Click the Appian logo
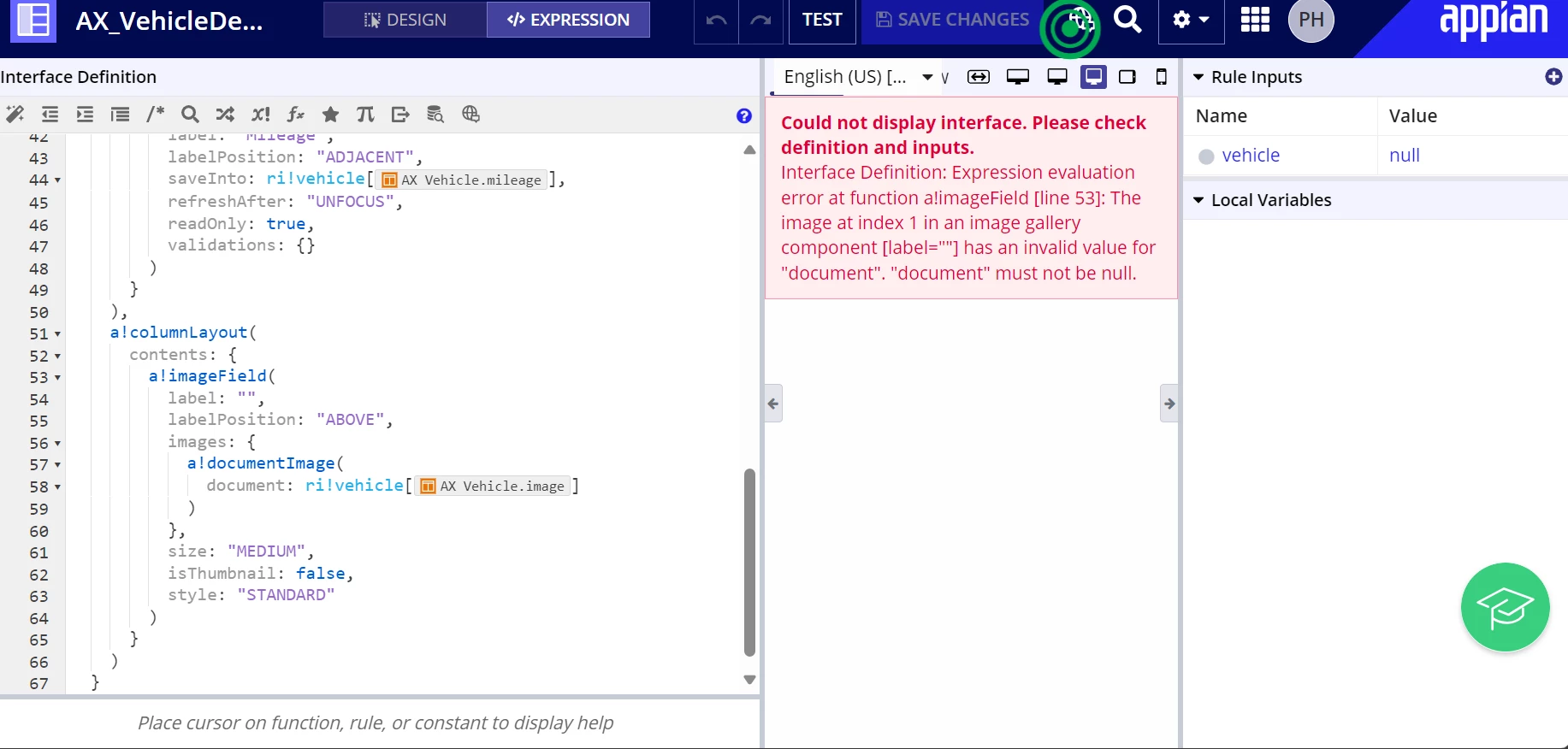The height and width of the screenshot is (749, 1568). point(1493,21)
